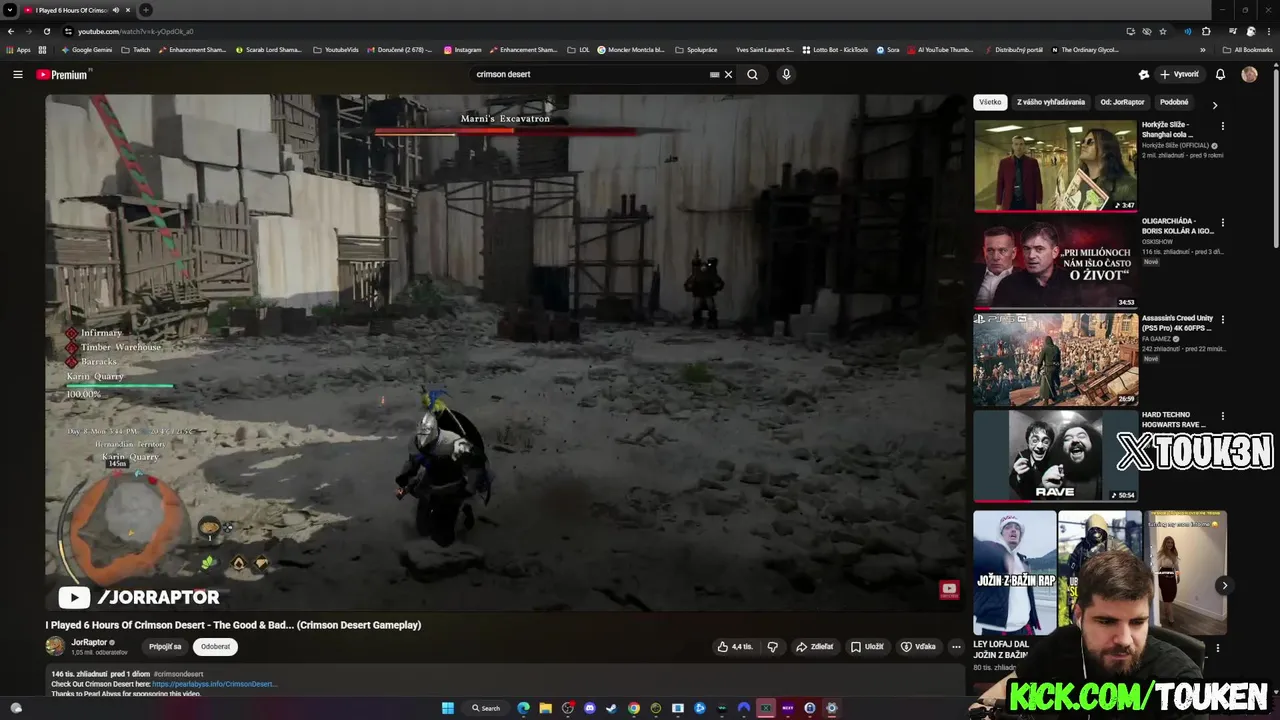1280x720 pixels.
Task: Open YouTube notifications bell
Action: (x=1220, y=74)
